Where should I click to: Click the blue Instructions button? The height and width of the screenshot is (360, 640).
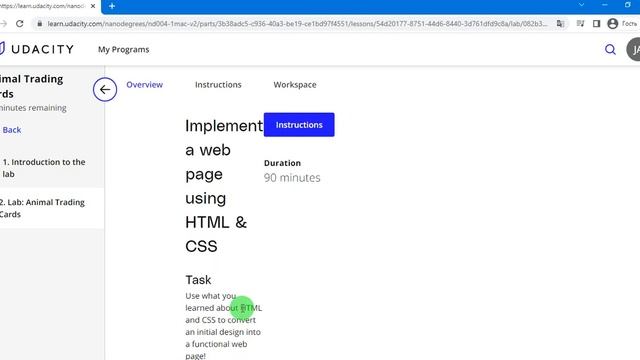(299, 124)
